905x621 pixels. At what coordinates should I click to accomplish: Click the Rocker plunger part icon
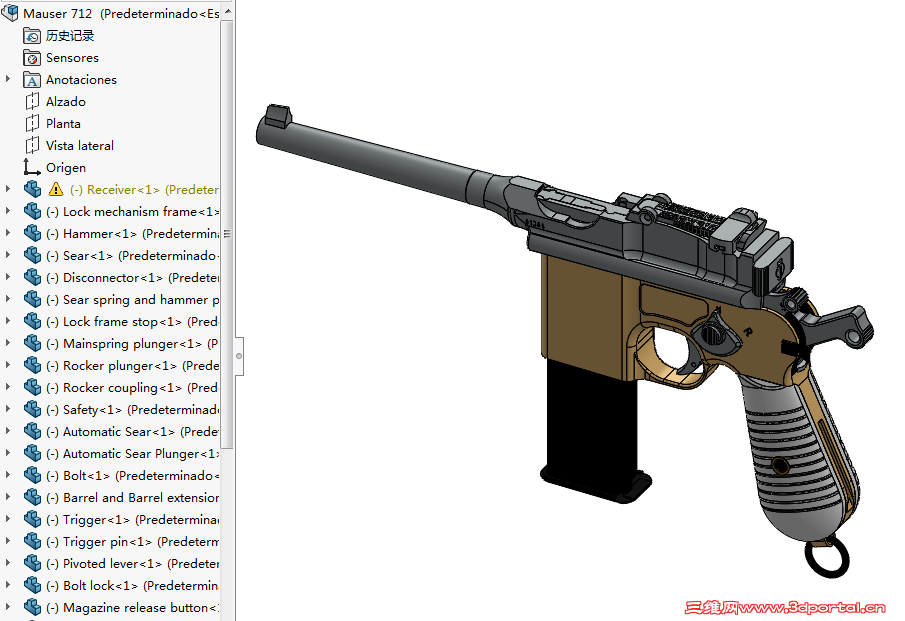tap(32, 365)
